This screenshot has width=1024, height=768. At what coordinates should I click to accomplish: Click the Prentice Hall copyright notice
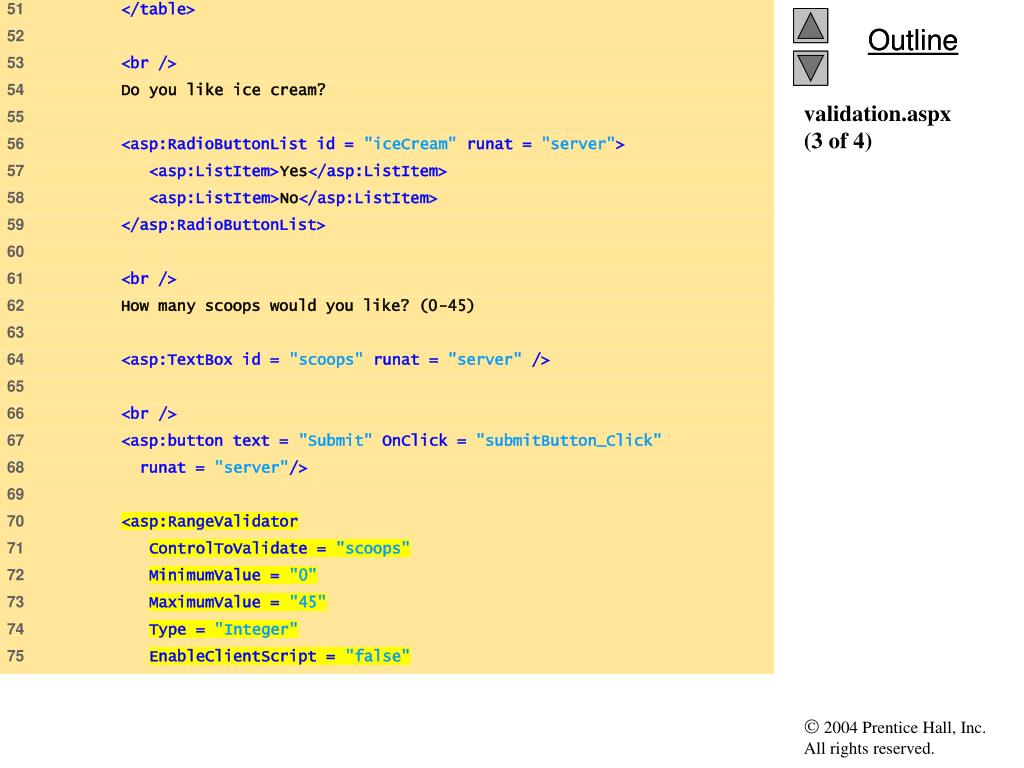click(895, 728)
